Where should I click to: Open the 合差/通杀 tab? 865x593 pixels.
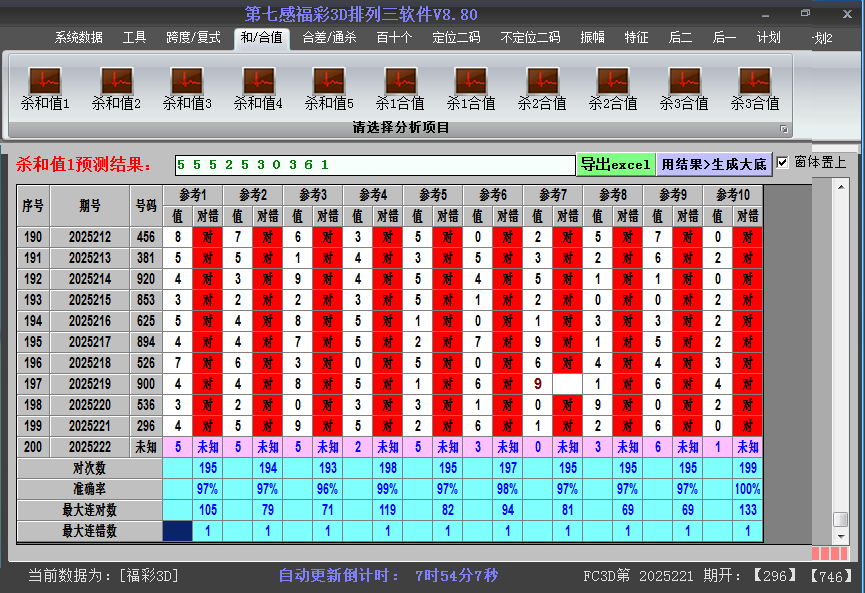point(329,38)
